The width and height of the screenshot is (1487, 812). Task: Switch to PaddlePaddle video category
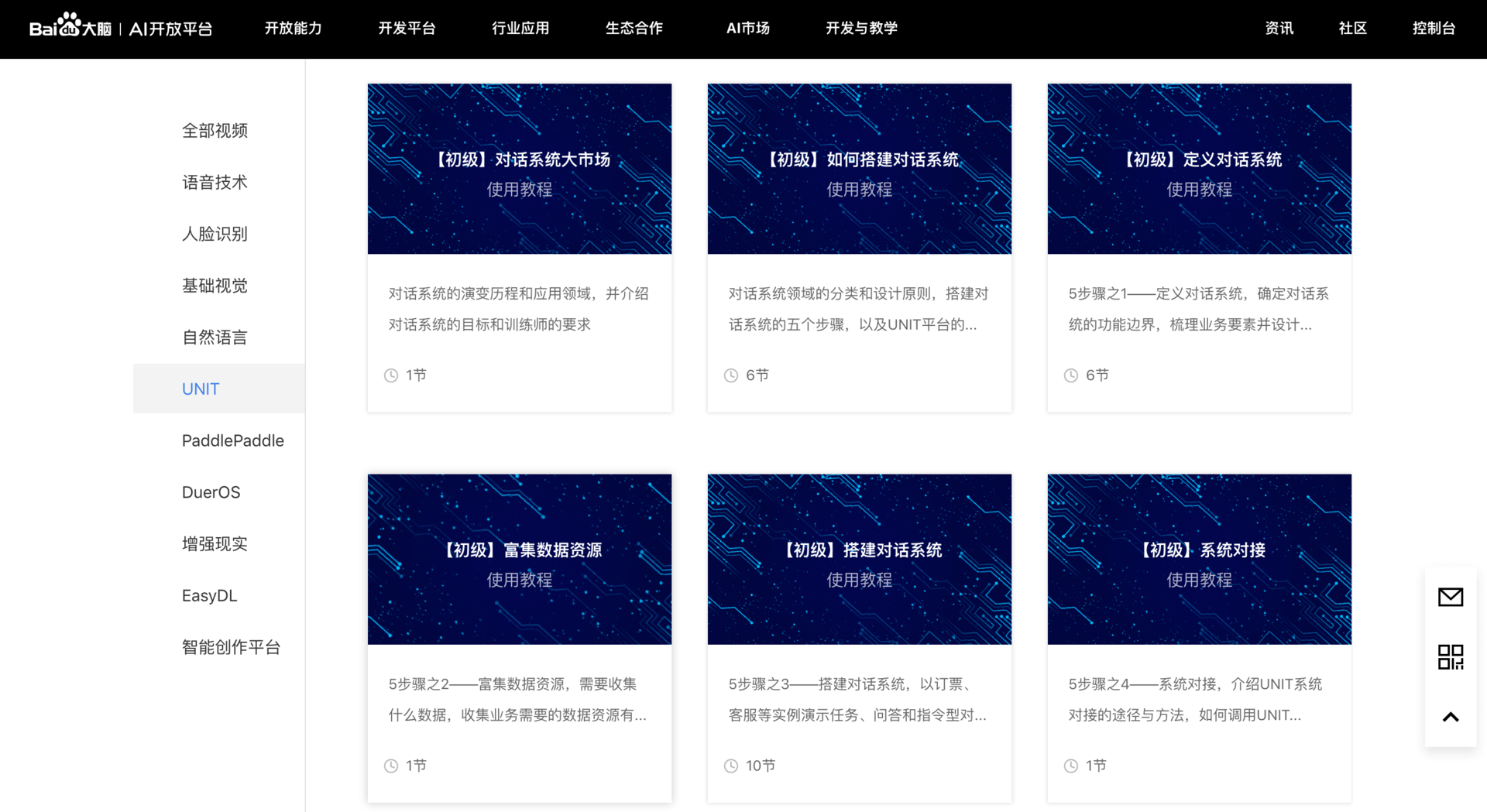[x=232, y=440]
